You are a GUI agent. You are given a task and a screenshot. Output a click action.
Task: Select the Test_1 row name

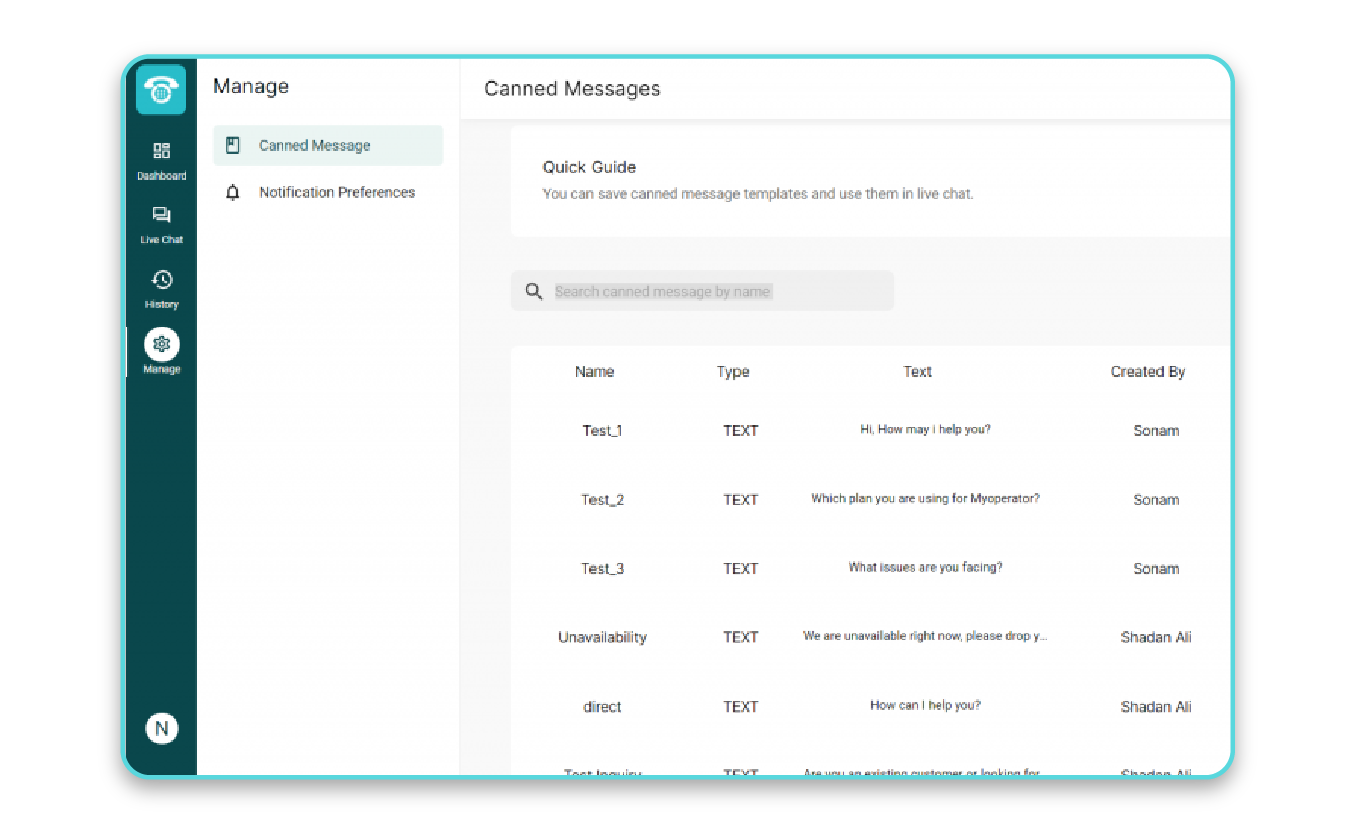pyautogui.click(x=602, y=431)
